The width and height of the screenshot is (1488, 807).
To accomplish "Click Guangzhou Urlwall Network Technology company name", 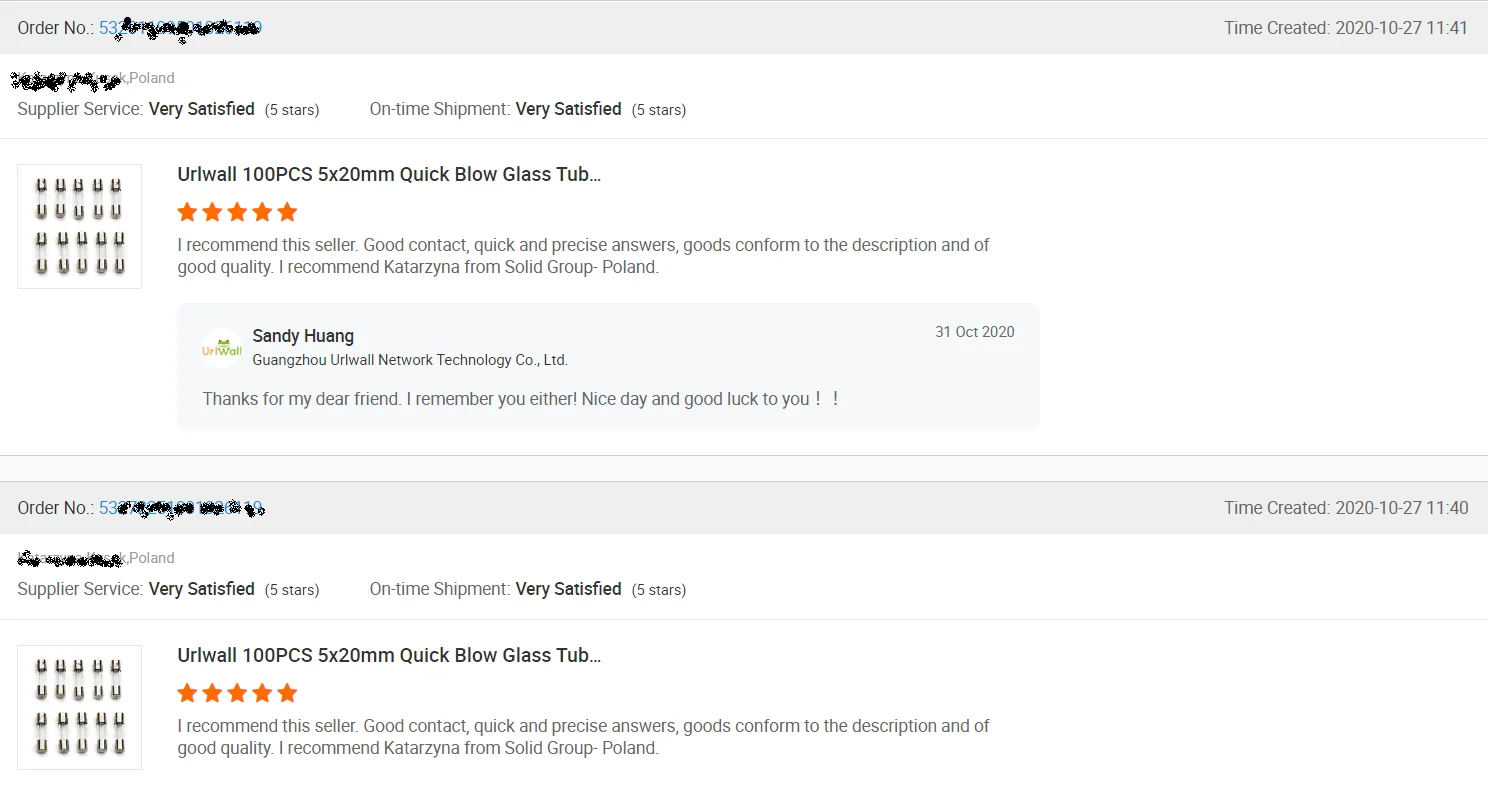I will [410, 360].
